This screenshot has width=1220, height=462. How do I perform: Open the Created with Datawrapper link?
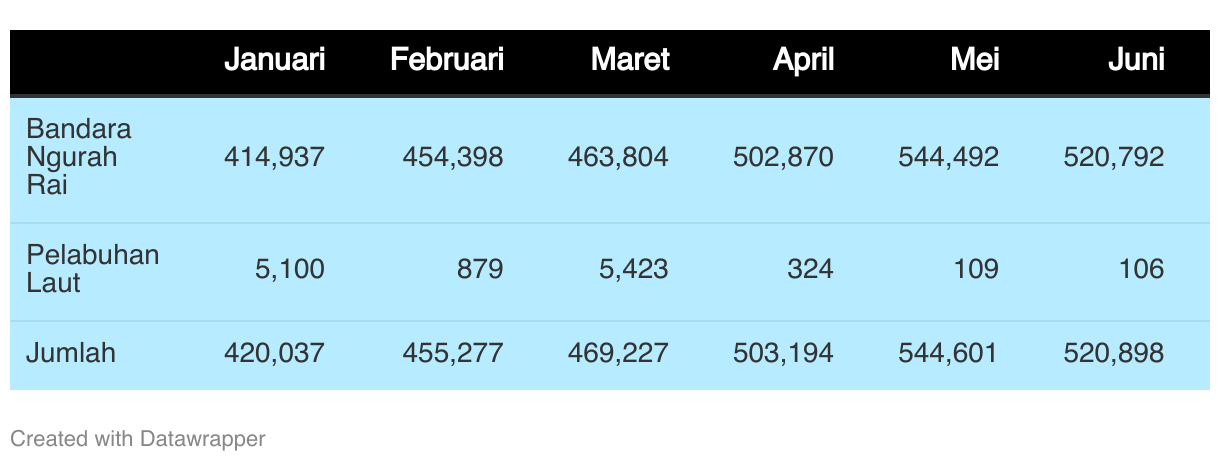(x=138, y=438)
